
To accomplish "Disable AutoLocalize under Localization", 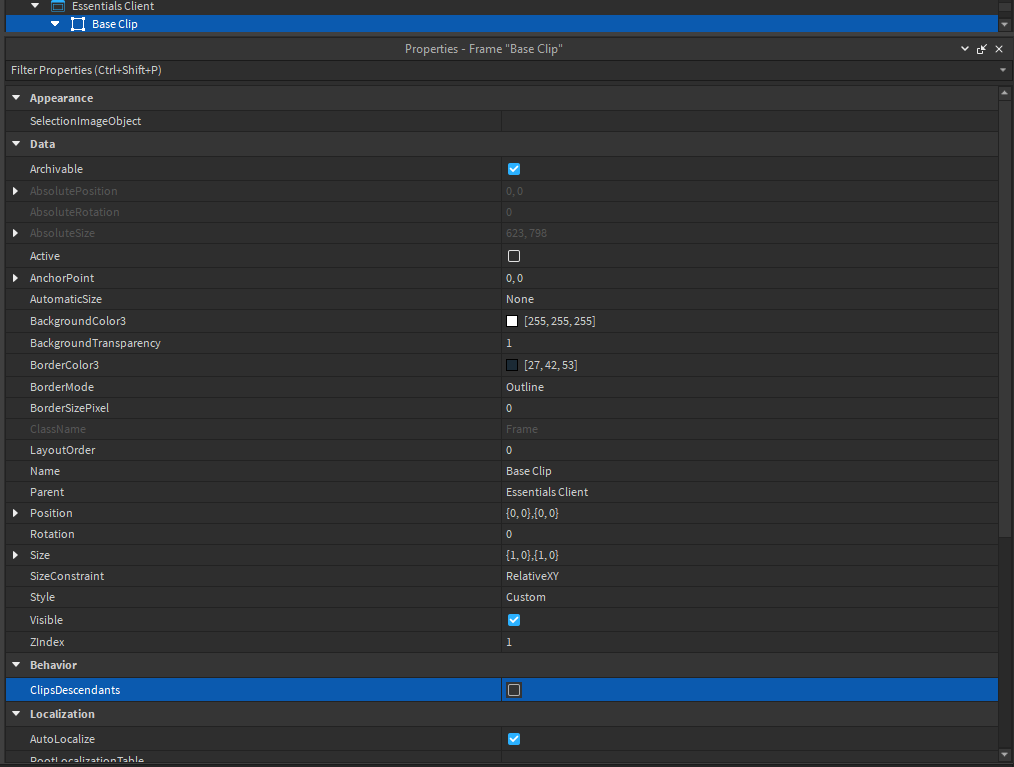I will [x=513, y=739].
